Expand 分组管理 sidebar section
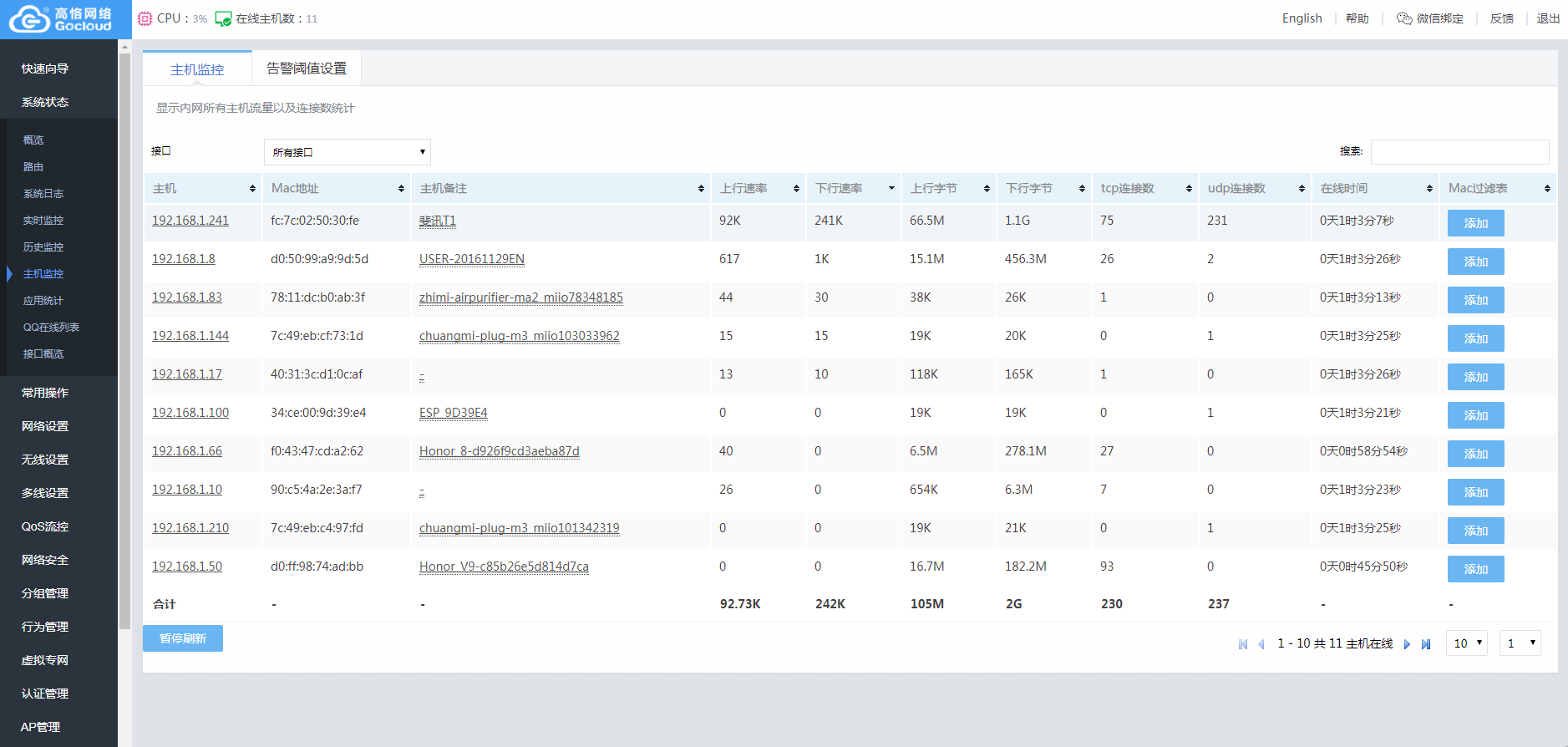1568x747 pixels. [45, 593]
